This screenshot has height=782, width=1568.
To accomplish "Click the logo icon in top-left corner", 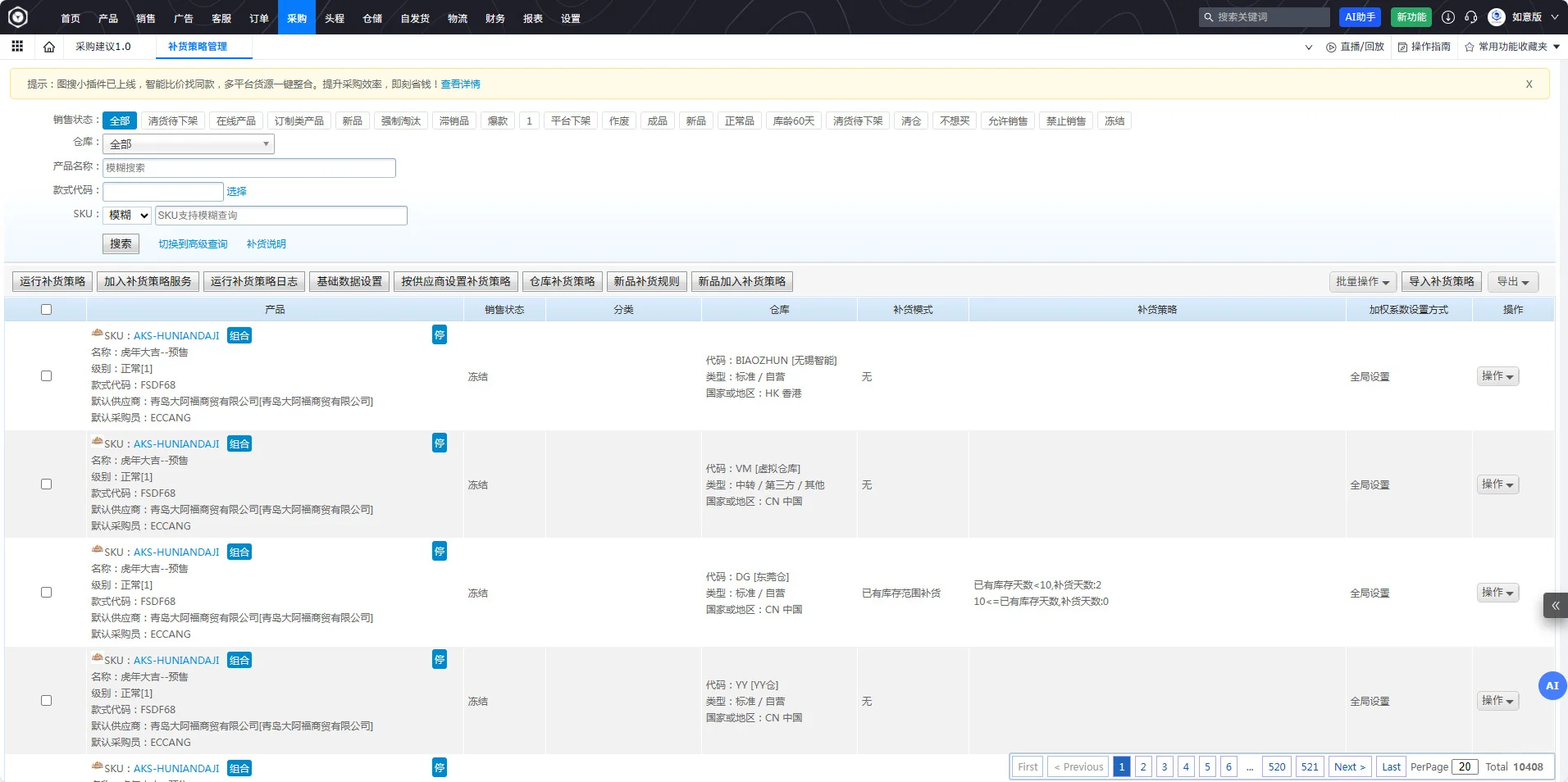I will pos(17,17).
